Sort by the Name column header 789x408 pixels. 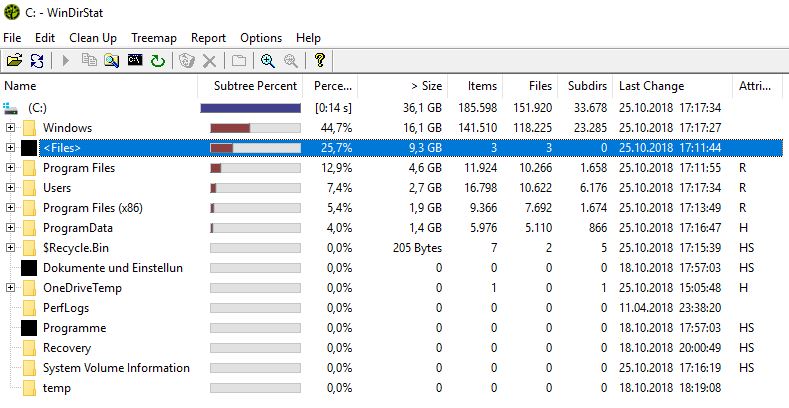(100, 86)
